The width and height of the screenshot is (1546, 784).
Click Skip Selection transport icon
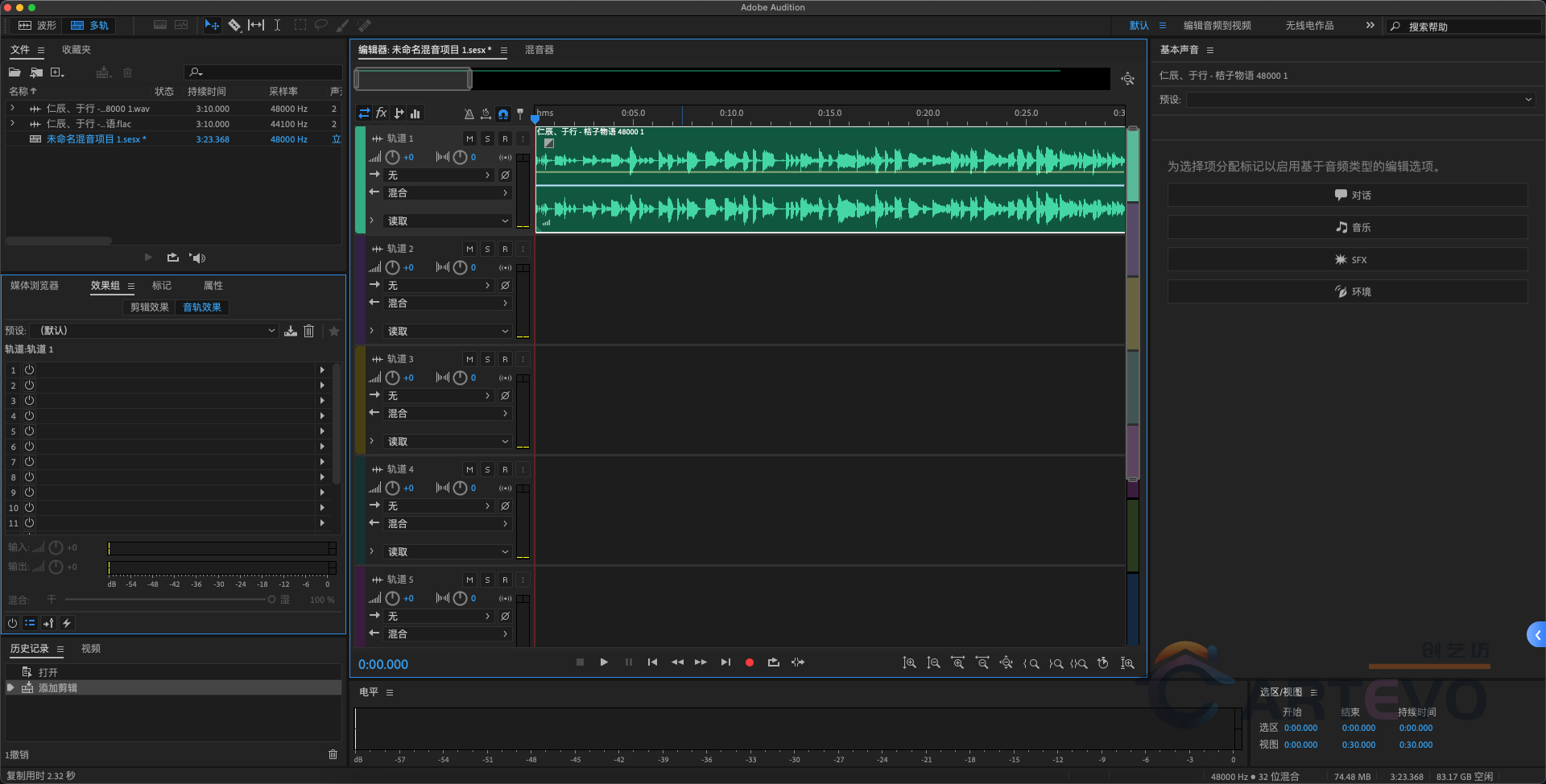pos(798,662)
